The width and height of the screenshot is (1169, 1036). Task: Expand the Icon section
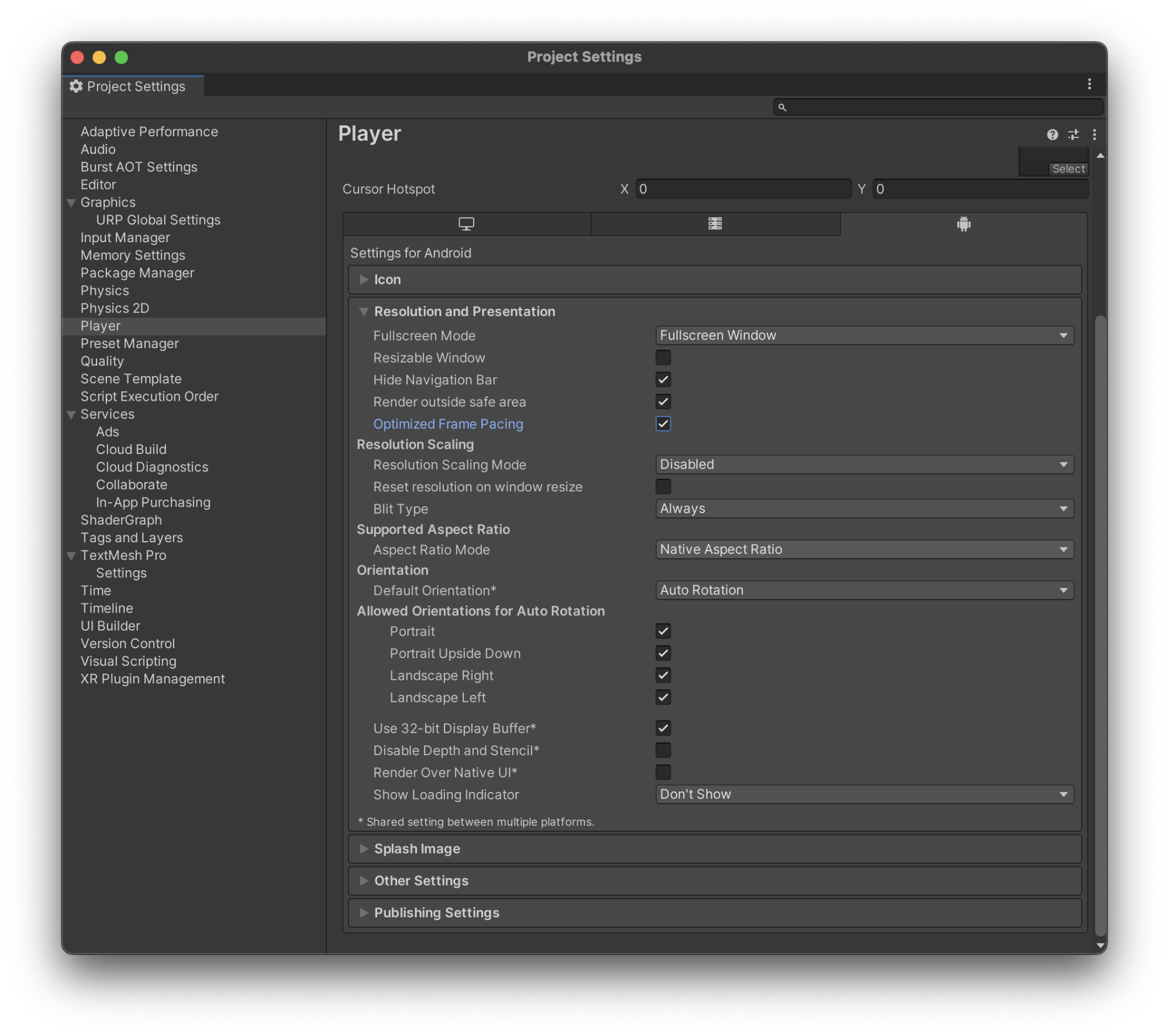(364, 279)
